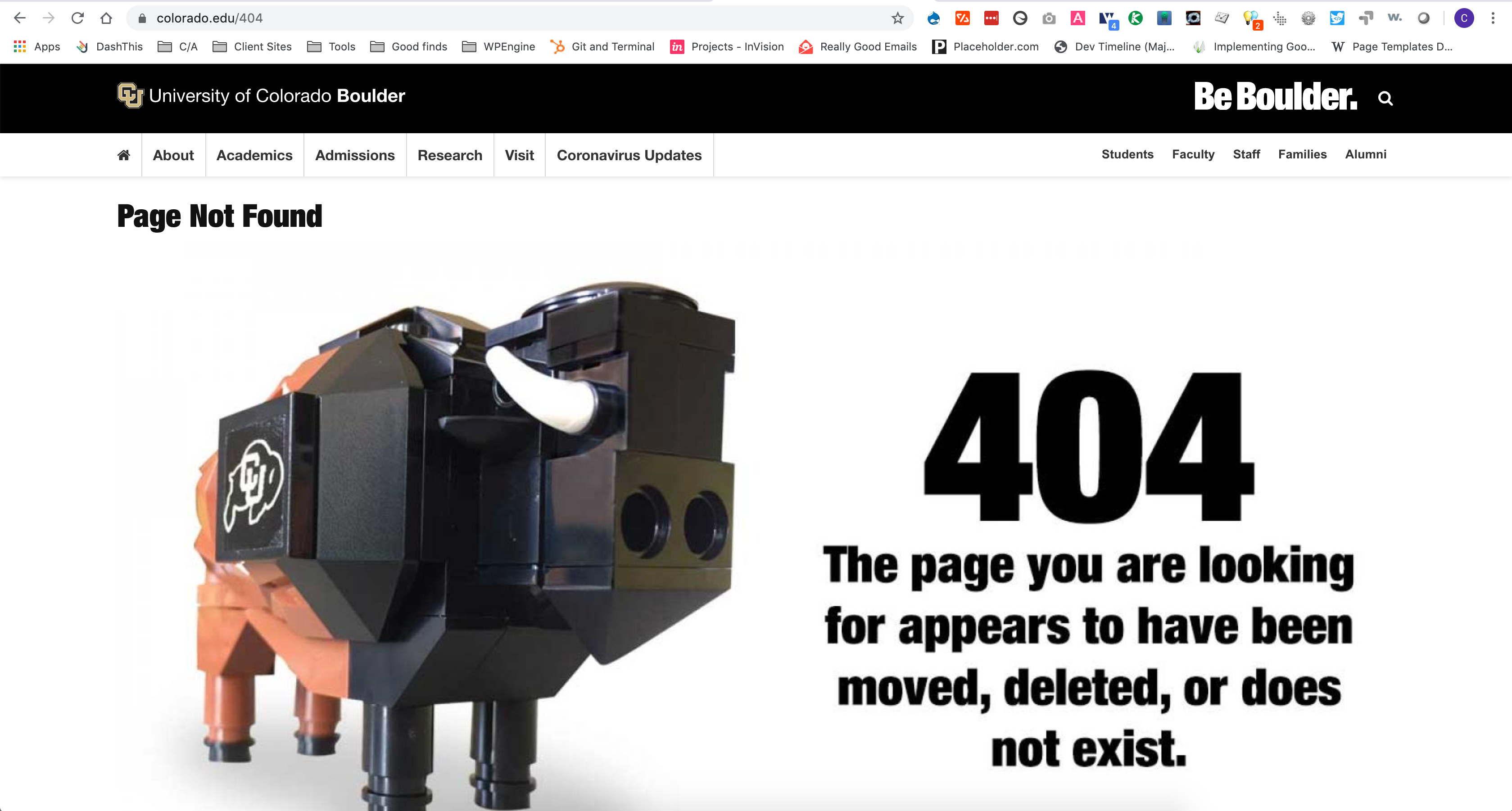Click the home icon in navigation bar

pyautogui.click(x=124, y=155)
